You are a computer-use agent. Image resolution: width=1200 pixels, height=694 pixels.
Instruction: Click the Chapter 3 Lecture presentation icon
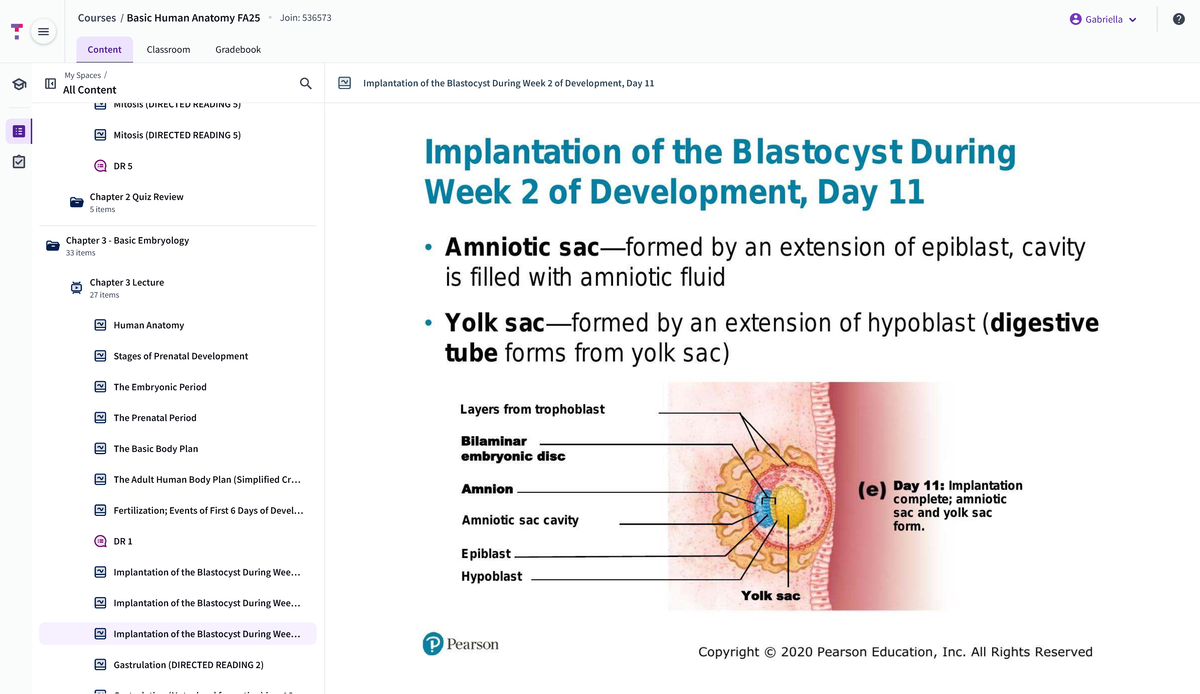pos(77,288)
